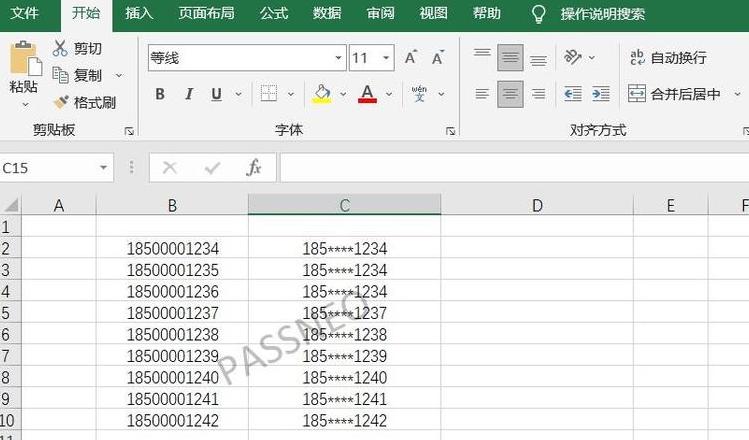The height and width of the screenshot is (440, 749).
Task: Open paste options dropdown under 粘贴
Action: (24, 103)
